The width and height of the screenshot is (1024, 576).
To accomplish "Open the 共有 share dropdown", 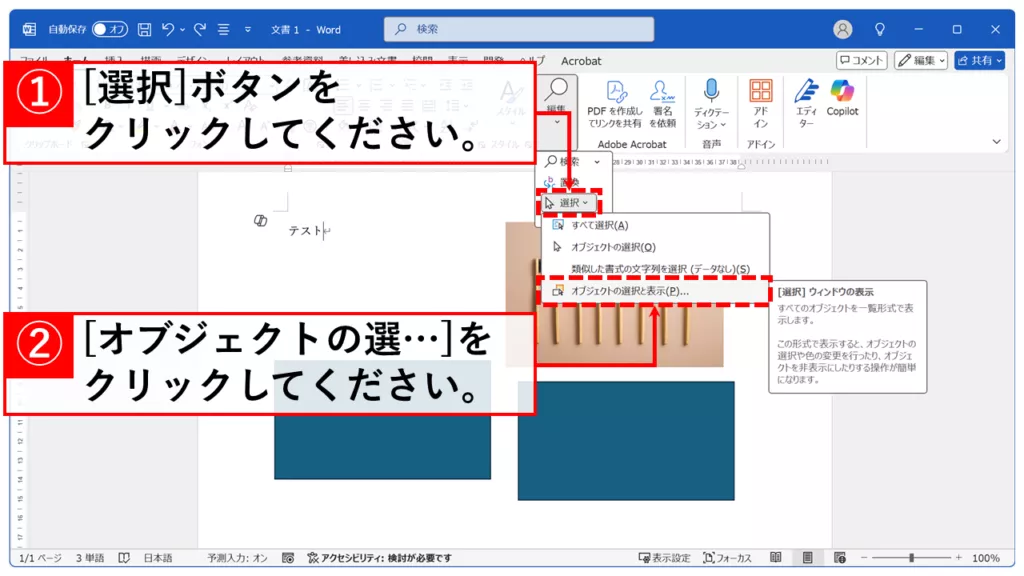I will click(979, 61).
